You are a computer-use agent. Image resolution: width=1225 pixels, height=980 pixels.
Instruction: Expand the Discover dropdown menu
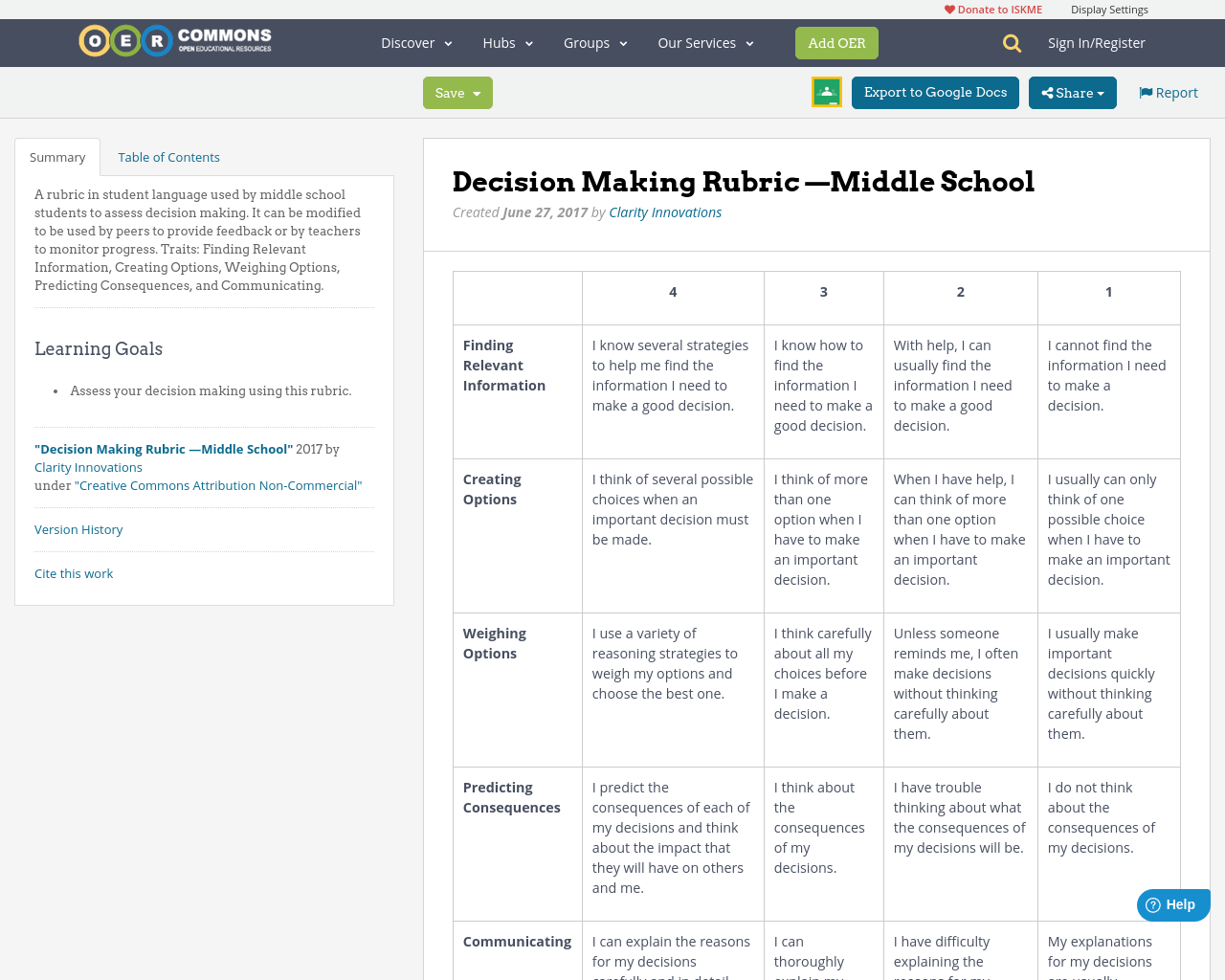[x=415, y=42]
